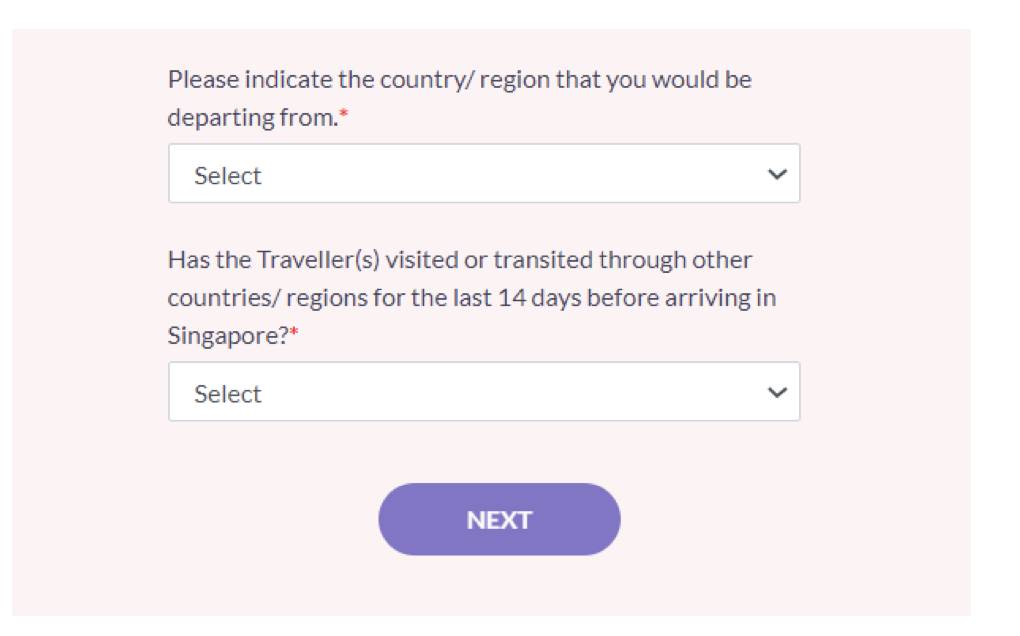The width and height of the screenshot is (1020, 636).
Task: Click the word "Traveller(s)" in the question
Action: tap(318, 260)
